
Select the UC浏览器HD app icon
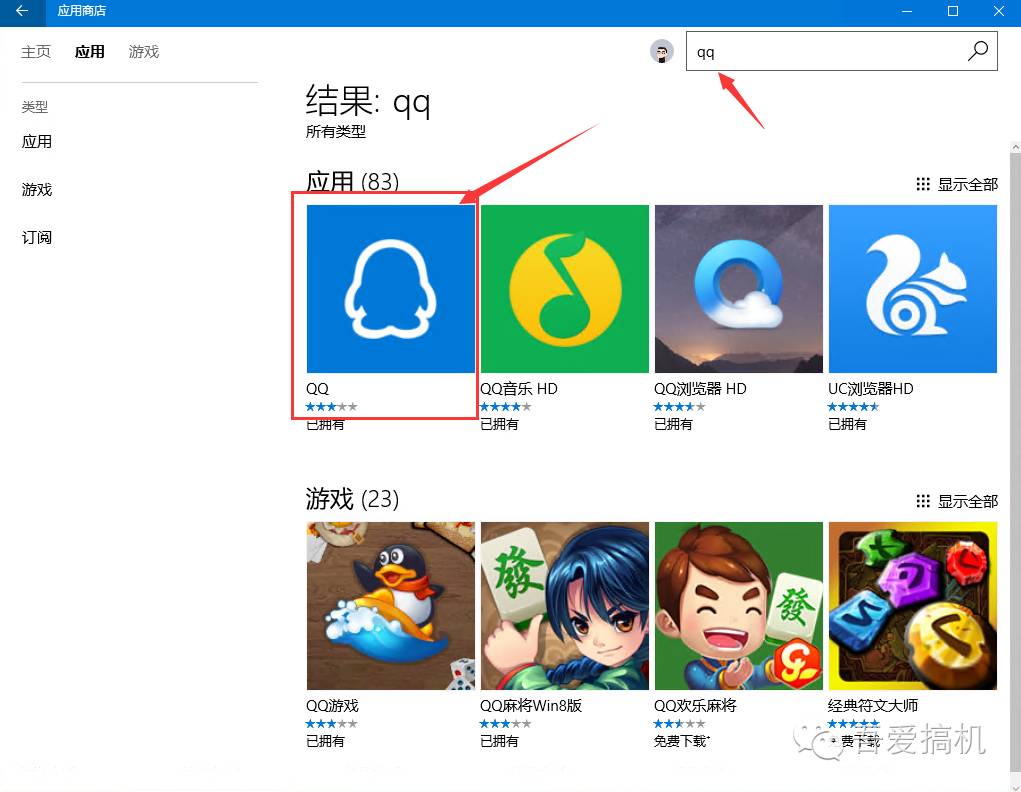pos(912,289)
